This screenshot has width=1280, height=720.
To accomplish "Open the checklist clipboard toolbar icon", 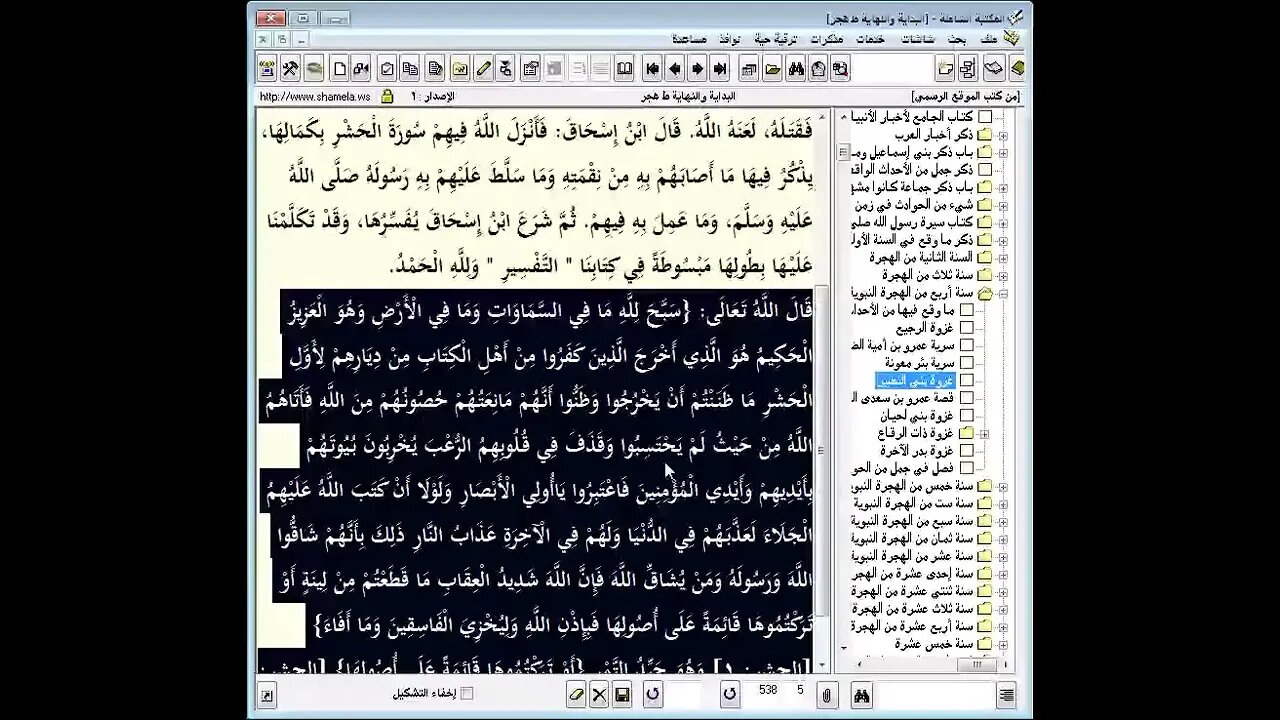I will (x=386, y=69).
